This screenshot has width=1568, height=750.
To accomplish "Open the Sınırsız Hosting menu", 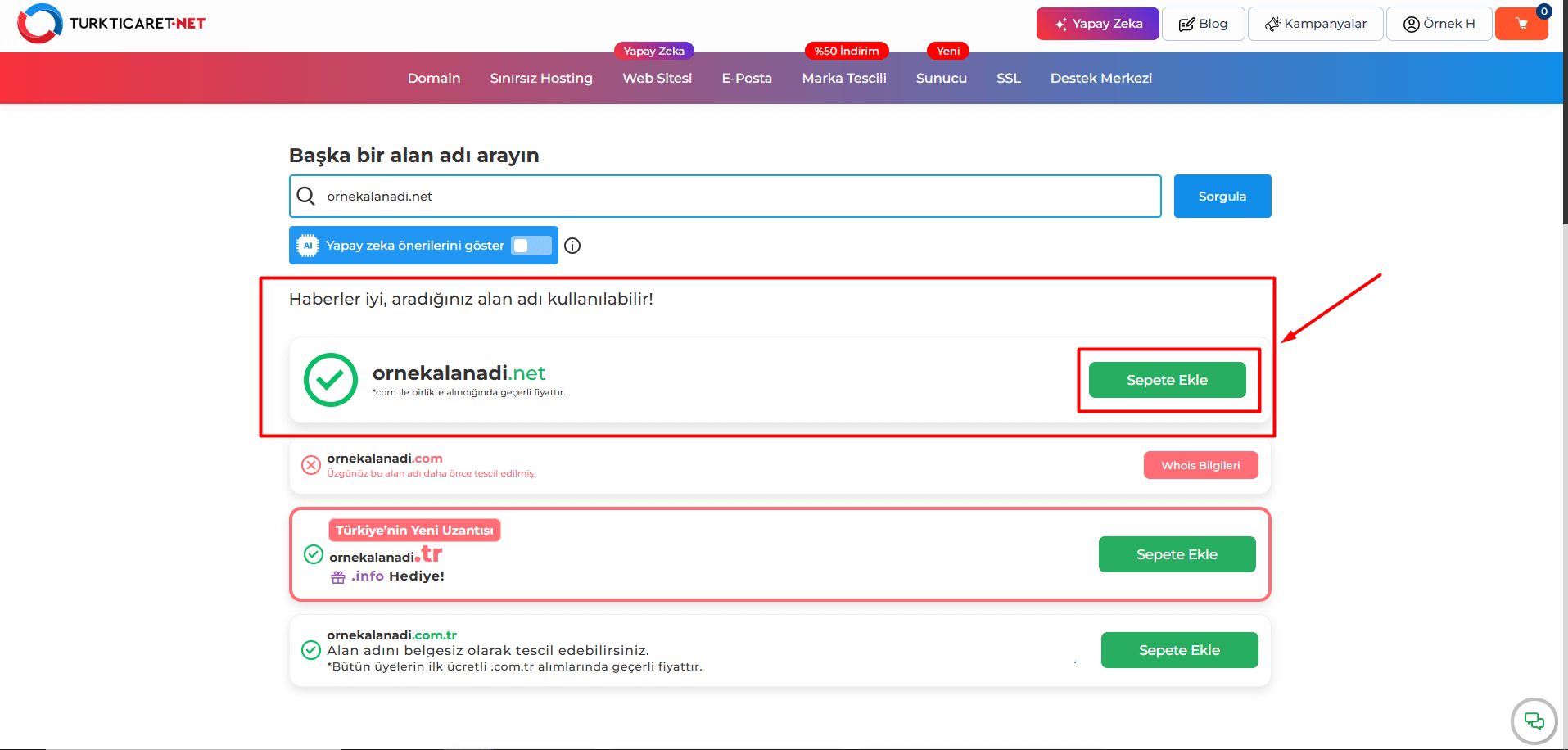I will click(x=541, y=78).
